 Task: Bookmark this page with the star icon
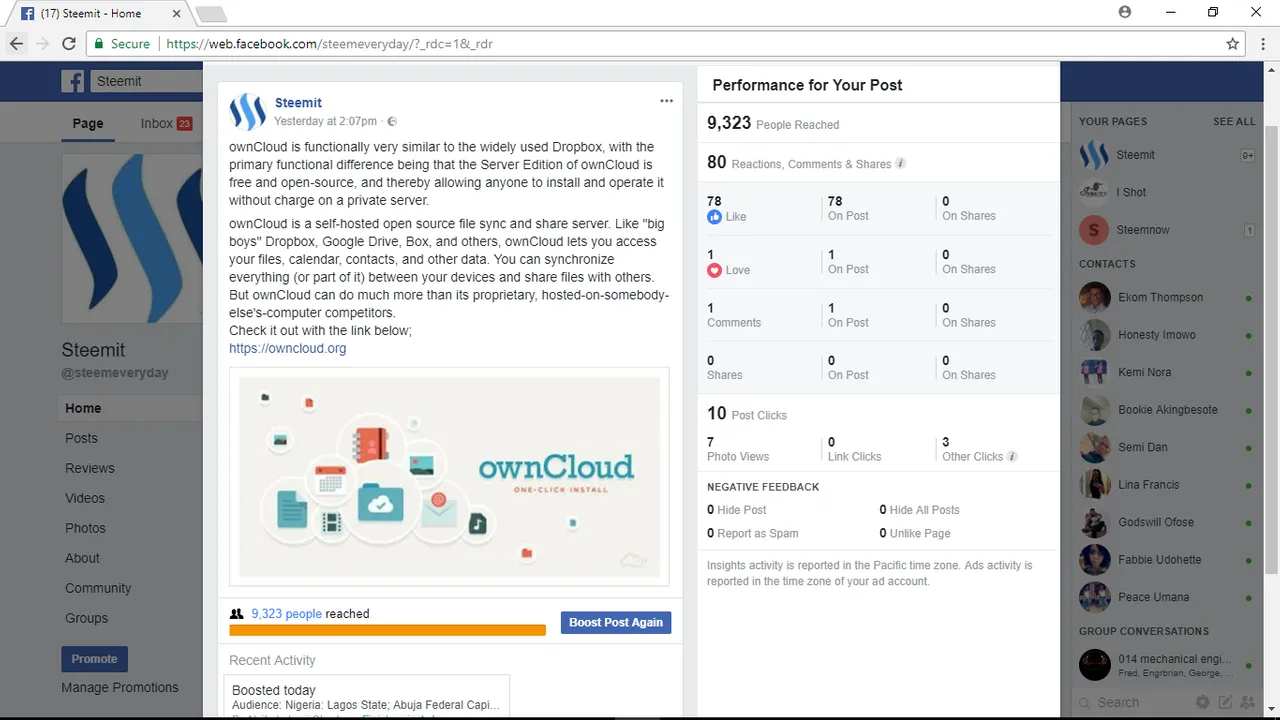coord(1233,44)
